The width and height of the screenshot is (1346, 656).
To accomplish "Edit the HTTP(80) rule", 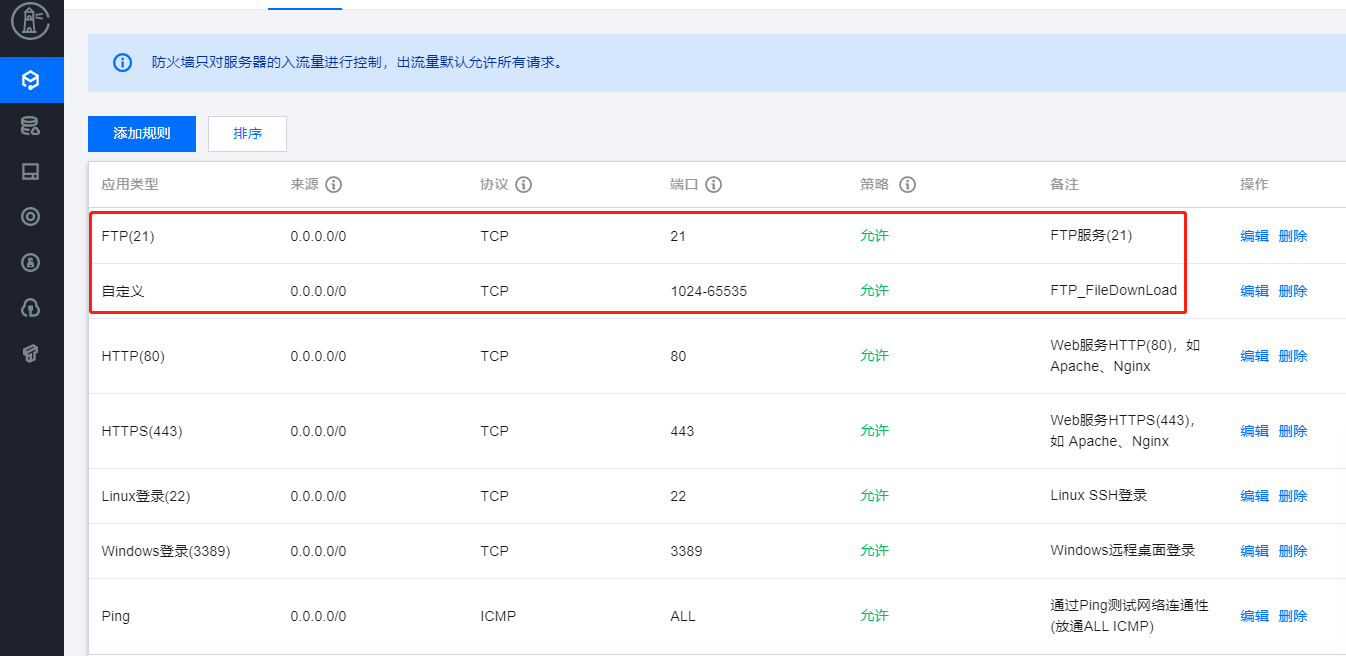I will click(x=1254, y=356).
